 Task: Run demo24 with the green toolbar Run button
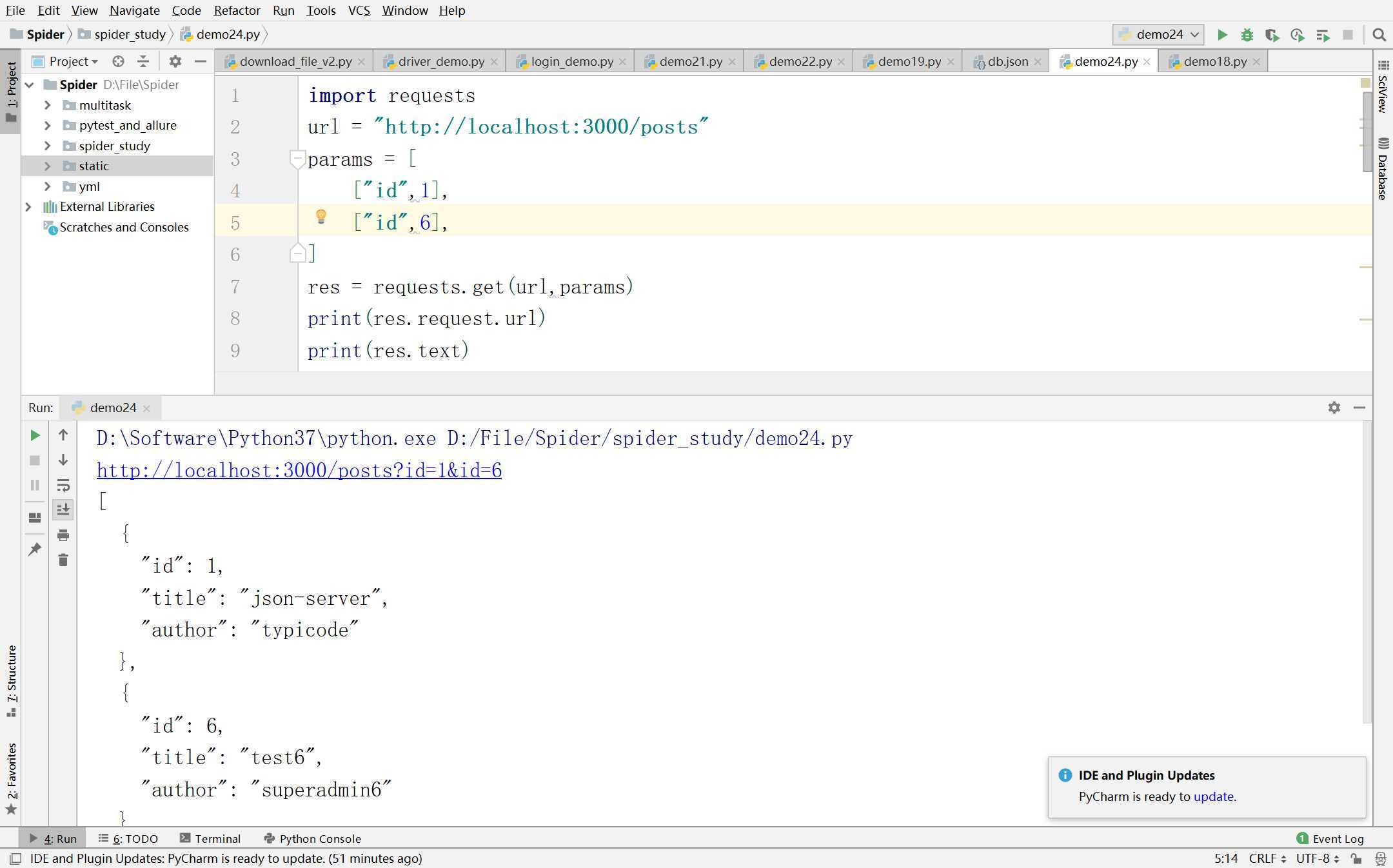pyautogui.click(x=1222, y=35)
